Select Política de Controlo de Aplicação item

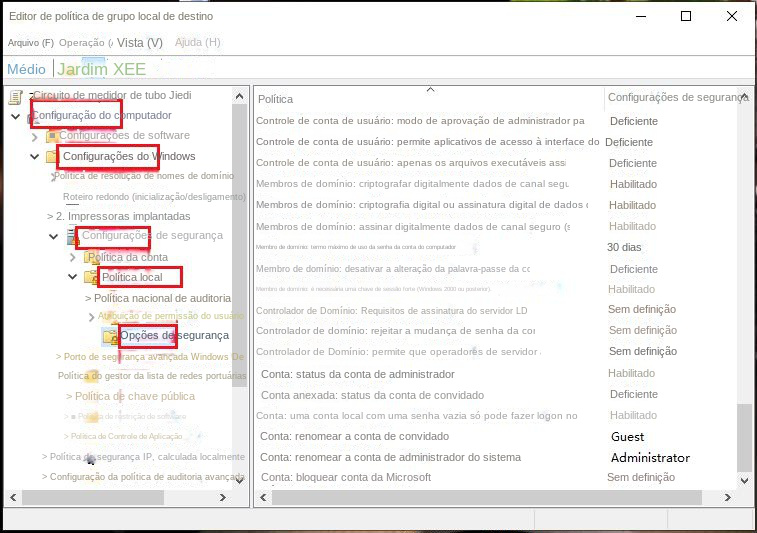[x=126, y=436]
